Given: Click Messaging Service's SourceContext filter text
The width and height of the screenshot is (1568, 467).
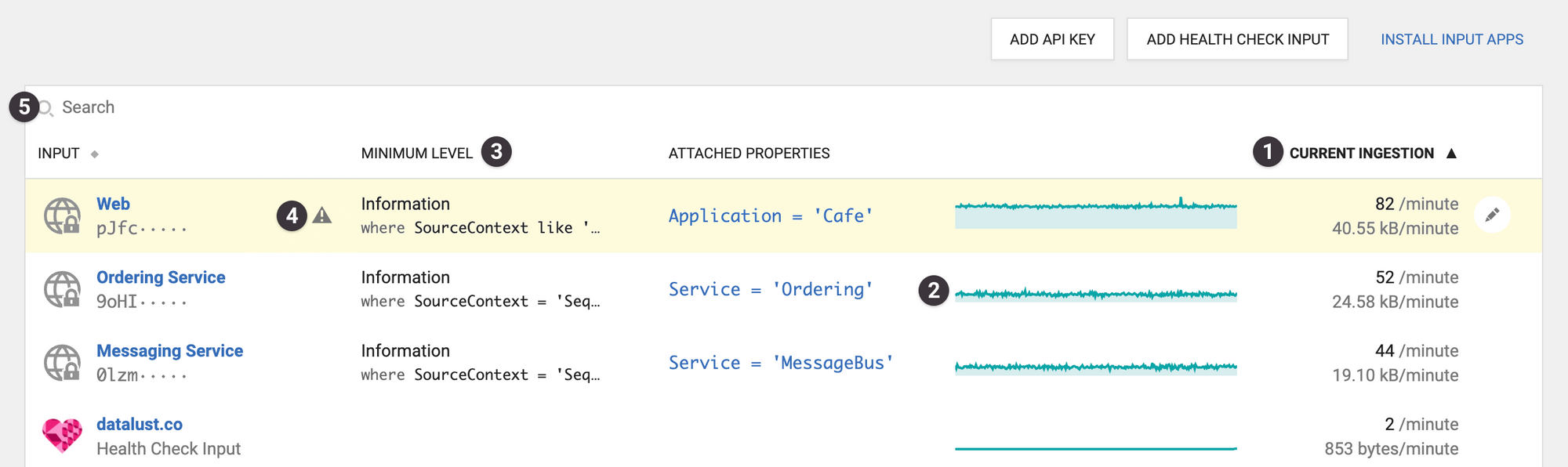Looking at the screenshot, I should 481,375.
